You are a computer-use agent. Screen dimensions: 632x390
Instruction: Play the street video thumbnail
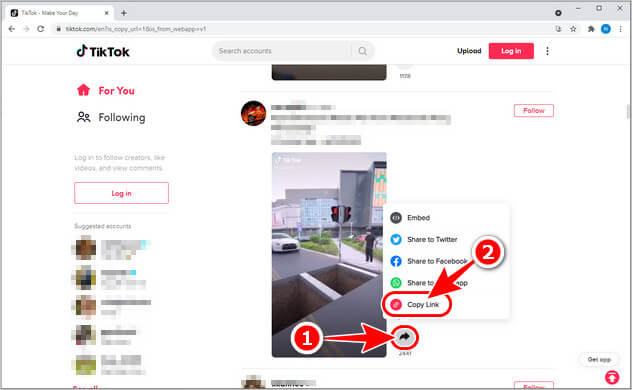pos(329,255)
